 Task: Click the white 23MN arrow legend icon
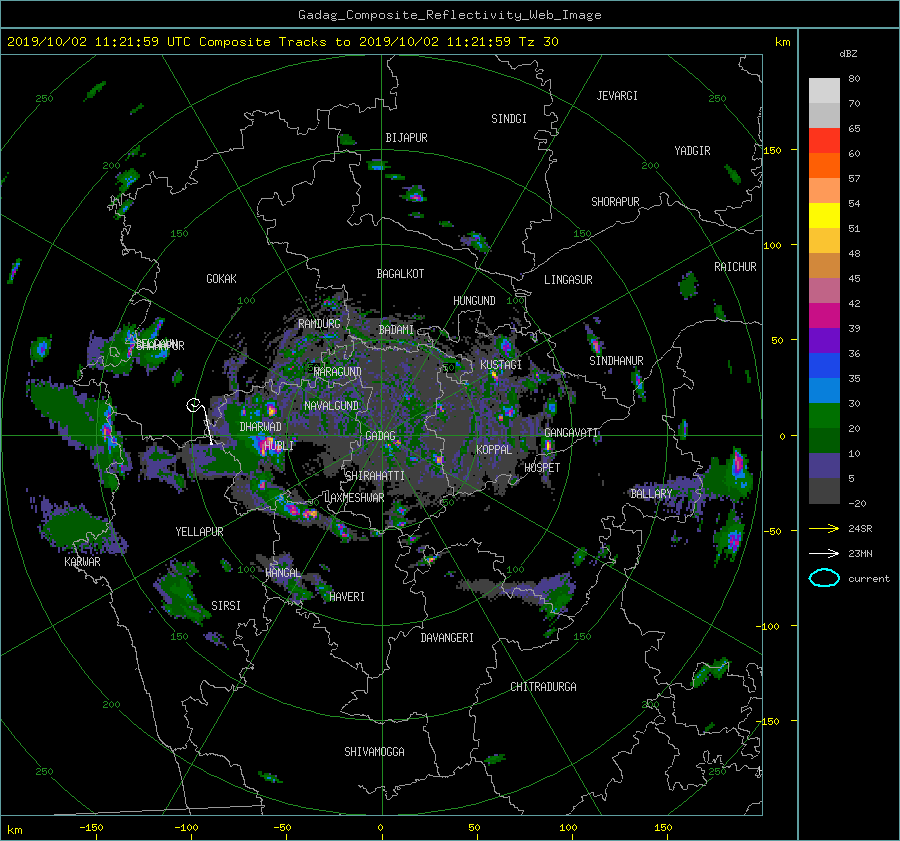click(824, 553)
